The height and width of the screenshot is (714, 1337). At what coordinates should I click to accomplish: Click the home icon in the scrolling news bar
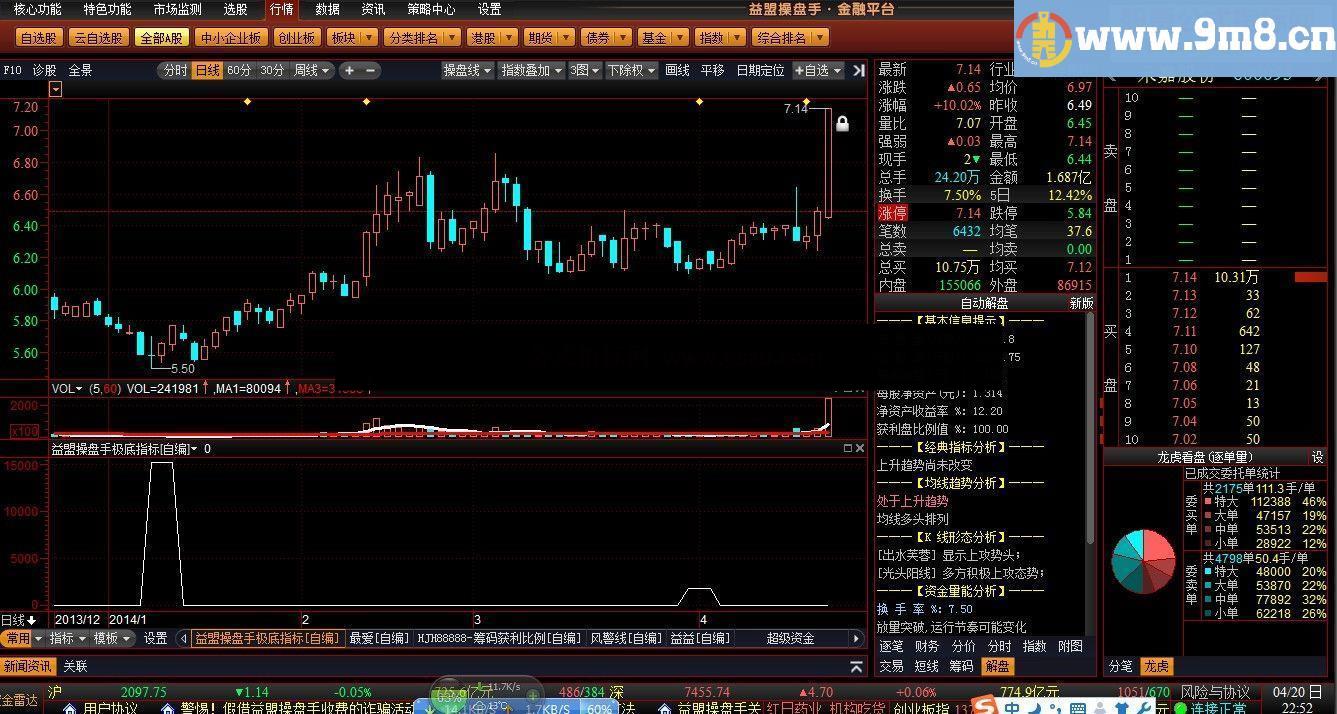point(664,708)
